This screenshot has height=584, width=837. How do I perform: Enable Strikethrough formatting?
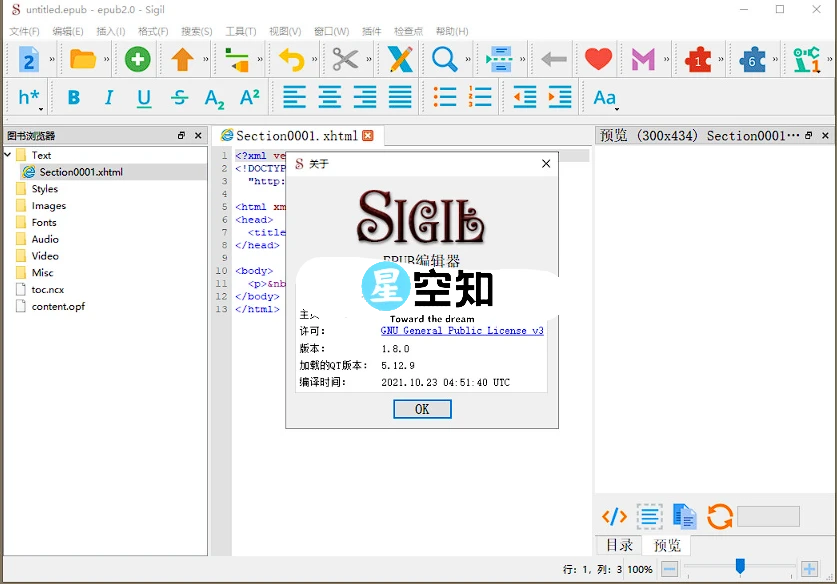click(178, 97)
